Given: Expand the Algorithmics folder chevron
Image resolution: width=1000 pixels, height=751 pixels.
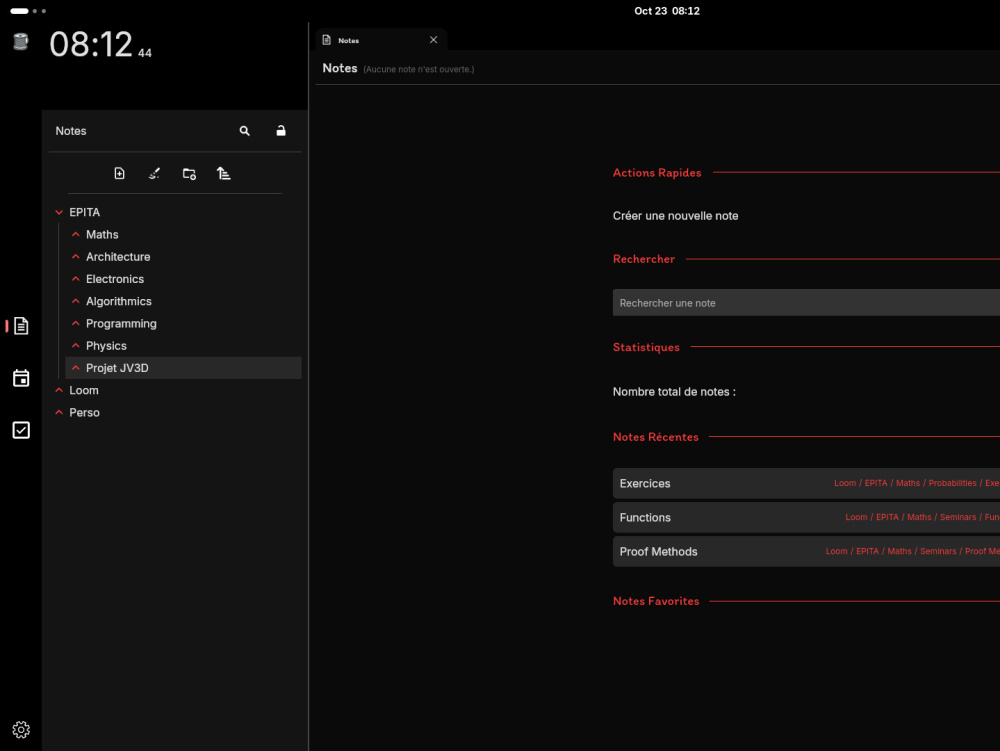Looking at the screenshot, I should coord(75,301).
